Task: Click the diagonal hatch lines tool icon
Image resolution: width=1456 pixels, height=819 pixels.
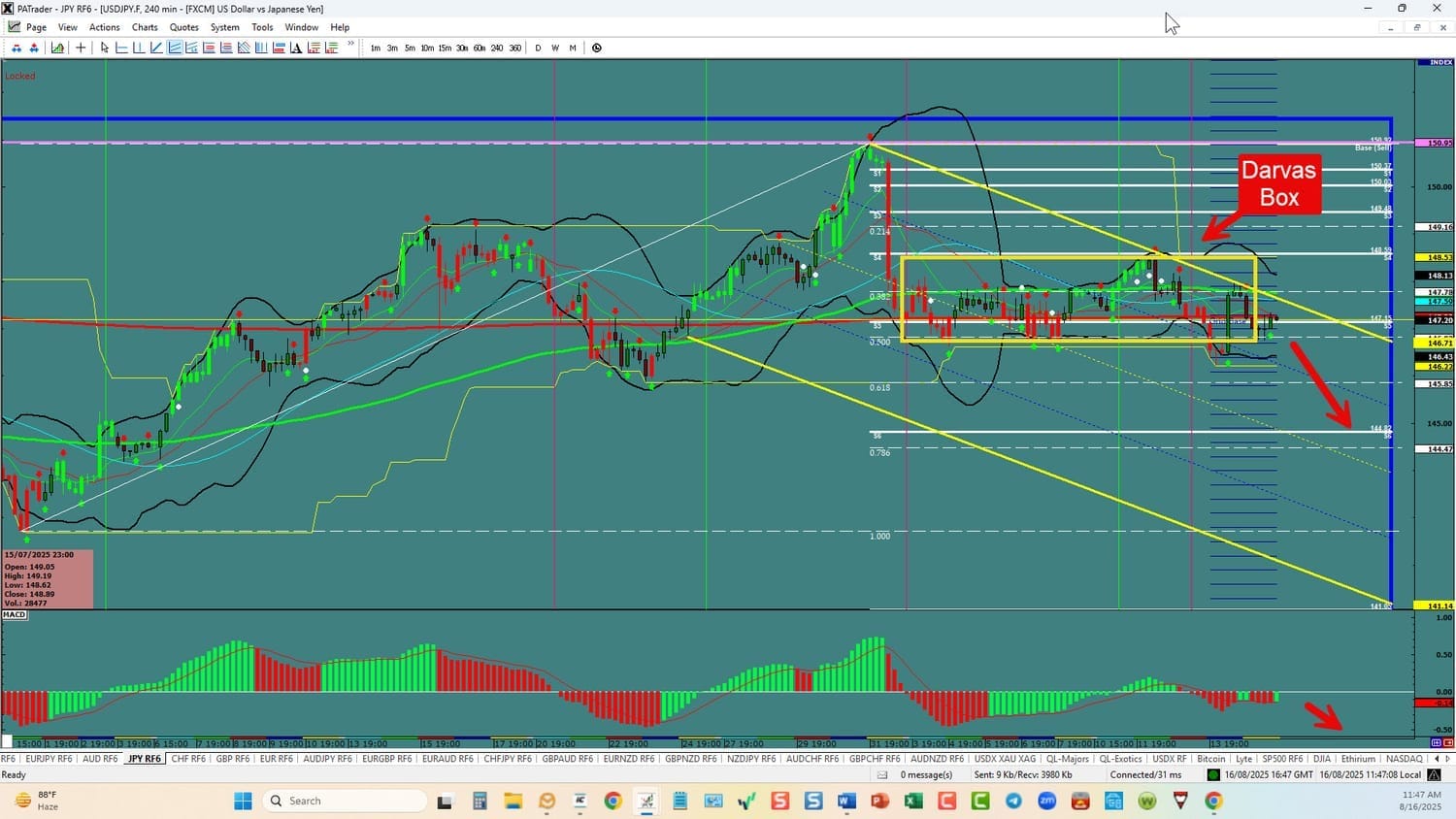Action: point(244,48)
